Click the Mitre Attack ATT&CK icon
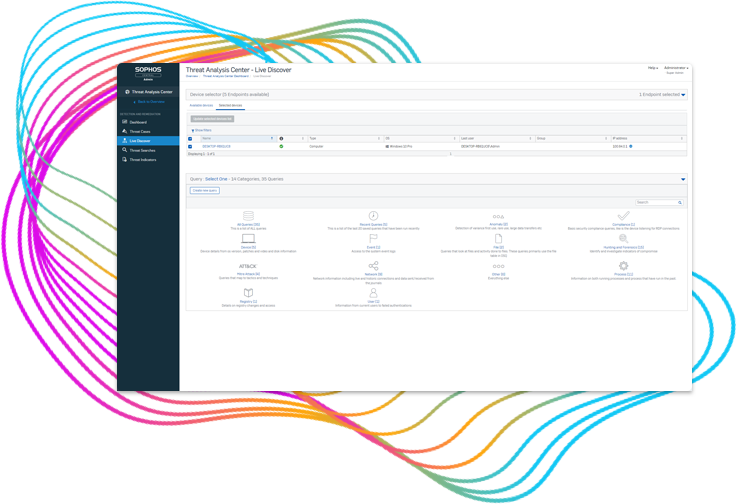737x504 pixels. (248, 266)
